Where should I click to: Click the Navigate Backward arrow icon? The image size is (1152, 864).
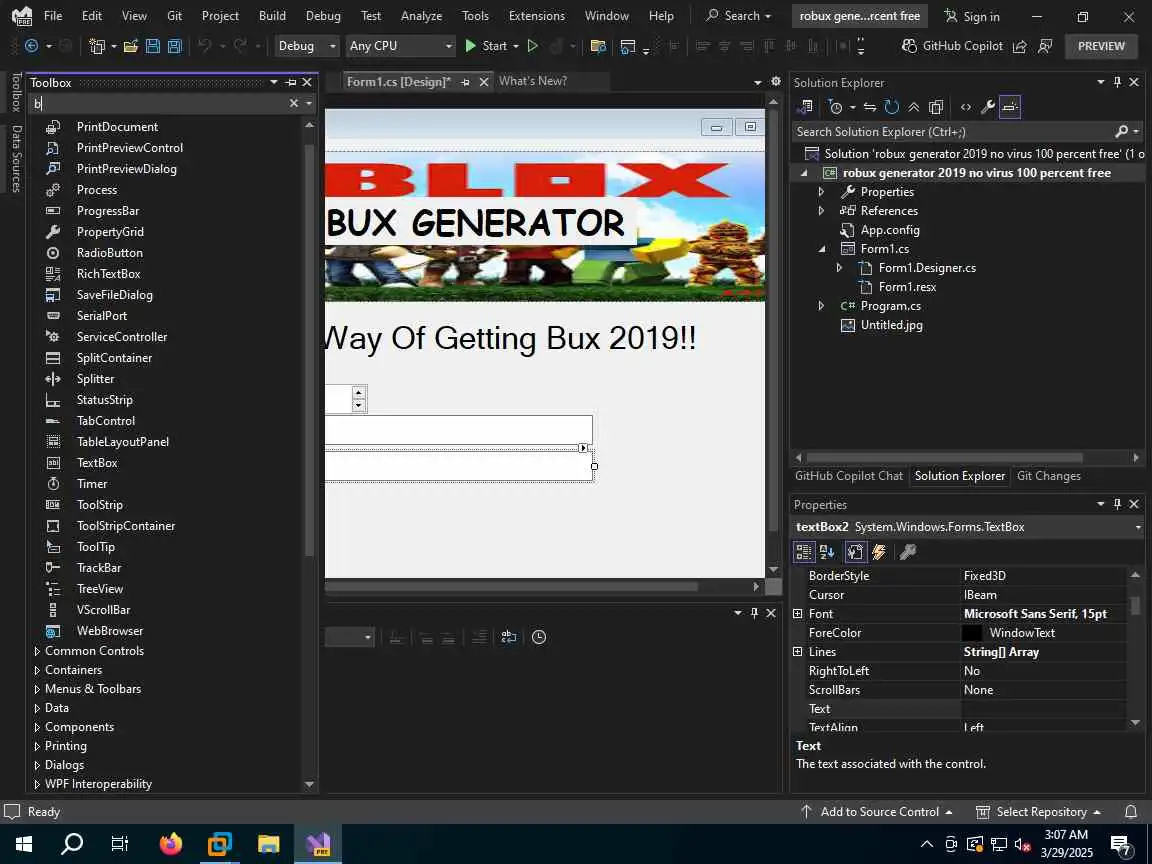pyautogui.click(x=32, y=46)
